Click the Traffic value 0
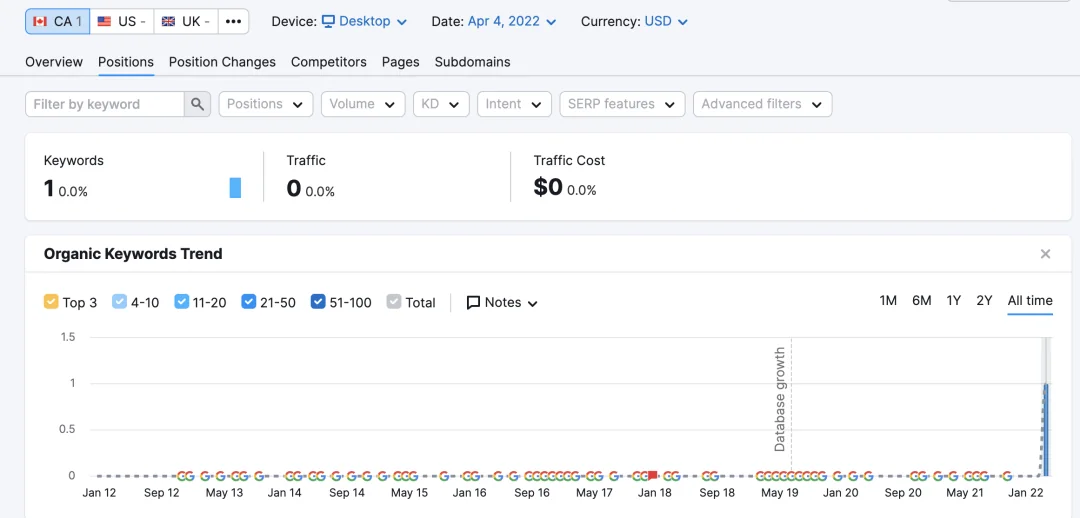 click(293, 187)
